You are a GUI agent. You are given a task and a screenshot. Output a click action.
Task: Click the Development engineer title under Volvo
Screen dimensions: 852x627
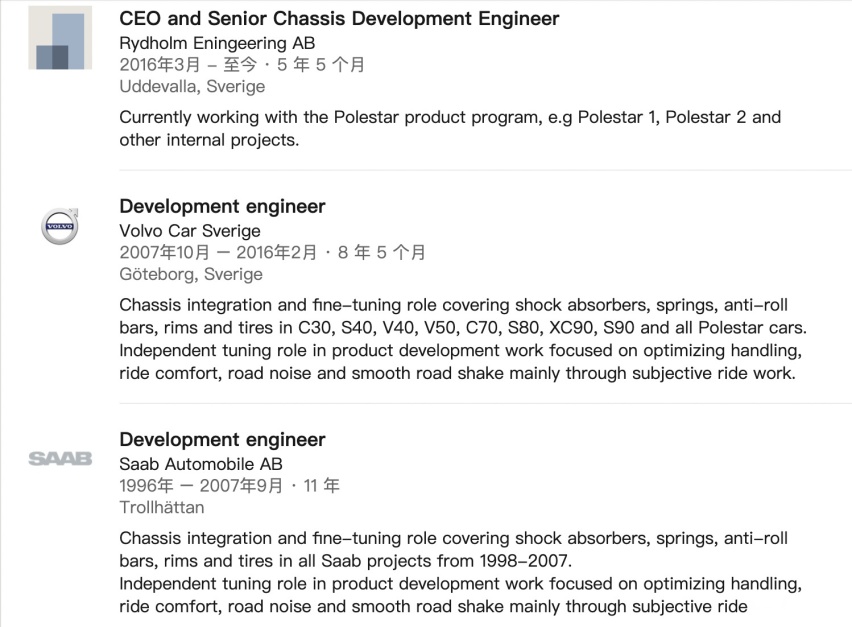pos(222,206)
